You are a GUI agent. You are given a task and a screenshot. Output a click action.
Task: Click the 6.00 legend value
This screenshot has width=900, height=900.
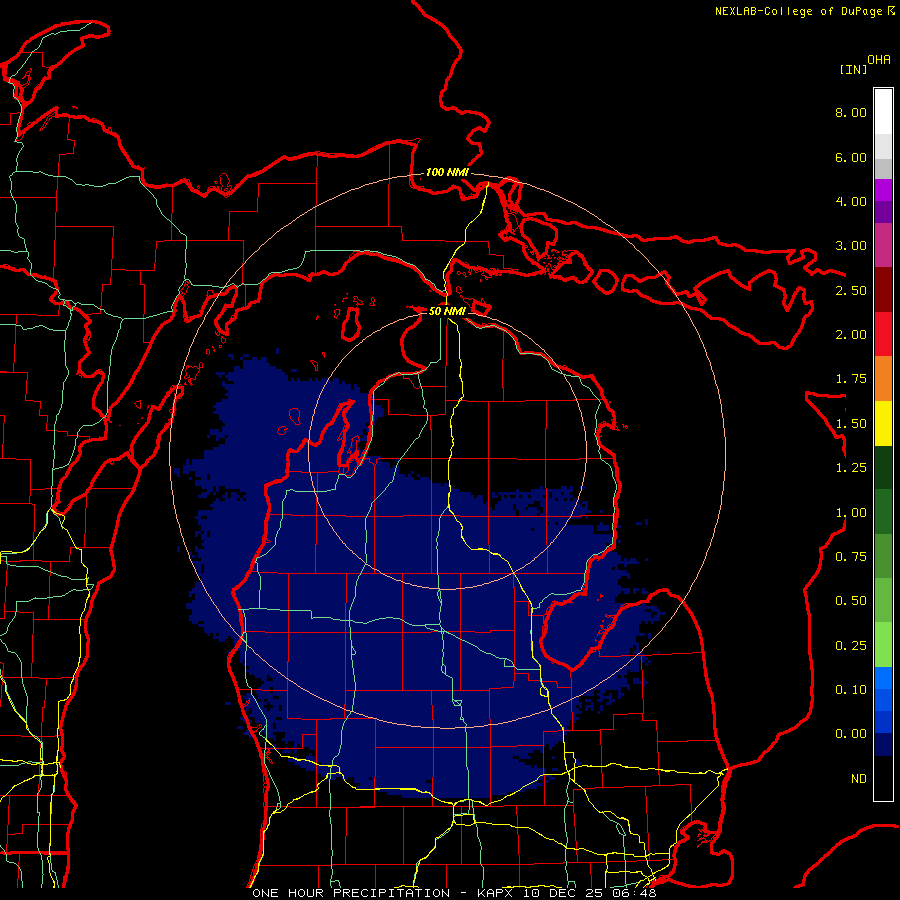click(851, 157)
